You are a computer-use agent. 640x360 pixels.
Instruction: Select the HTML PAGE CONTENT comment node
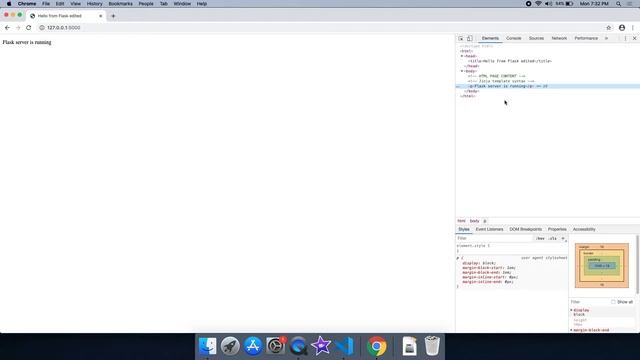point(496,76)
